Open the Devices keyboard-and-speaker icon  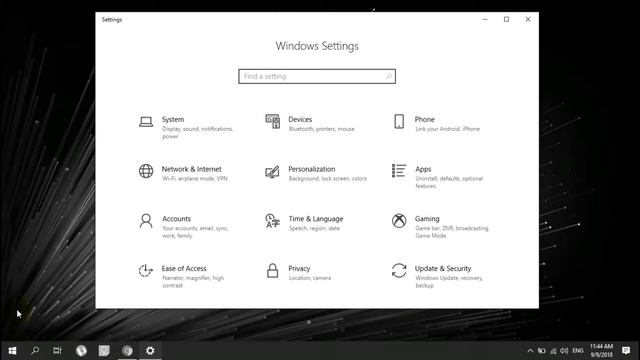(x=272, y=122)
